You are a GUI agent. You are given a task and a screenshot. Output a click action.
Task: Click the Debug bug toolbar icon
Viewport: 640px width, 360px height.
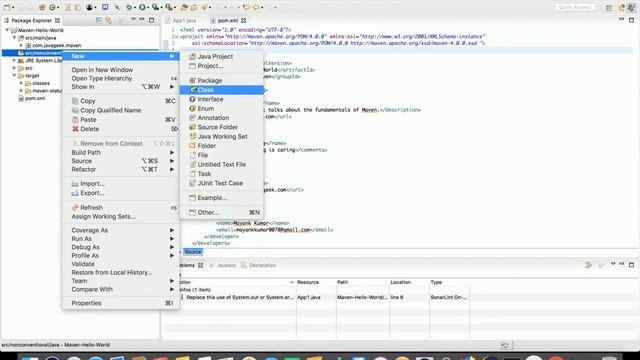point(129,7)
